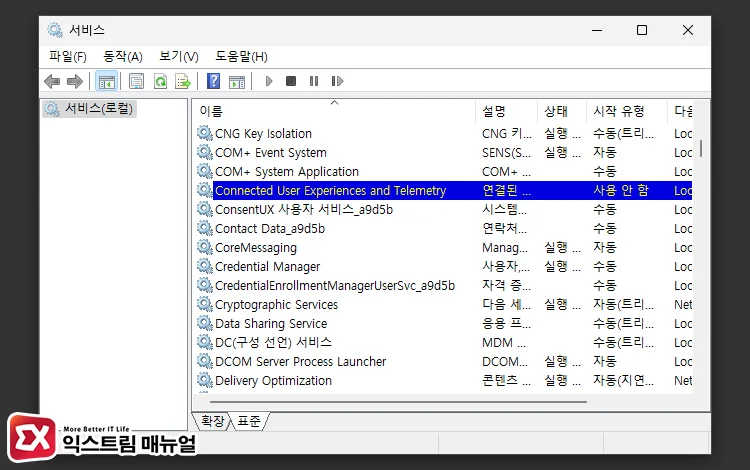Select Delivery Optimization service name

pyautogui.click(x=273, y=381)
